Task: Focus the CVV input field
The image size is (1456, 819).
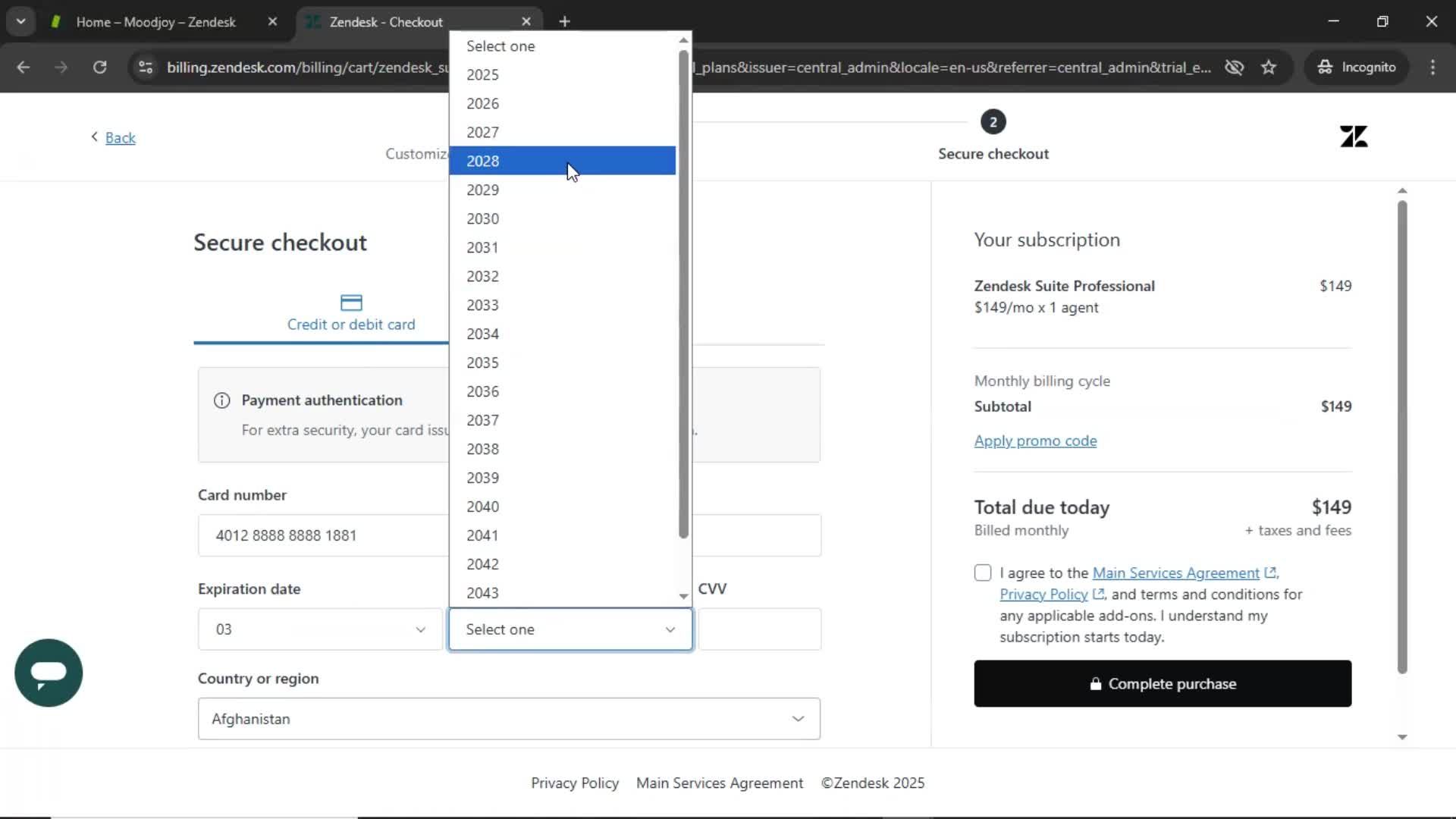Action: [x=759, y=629]
